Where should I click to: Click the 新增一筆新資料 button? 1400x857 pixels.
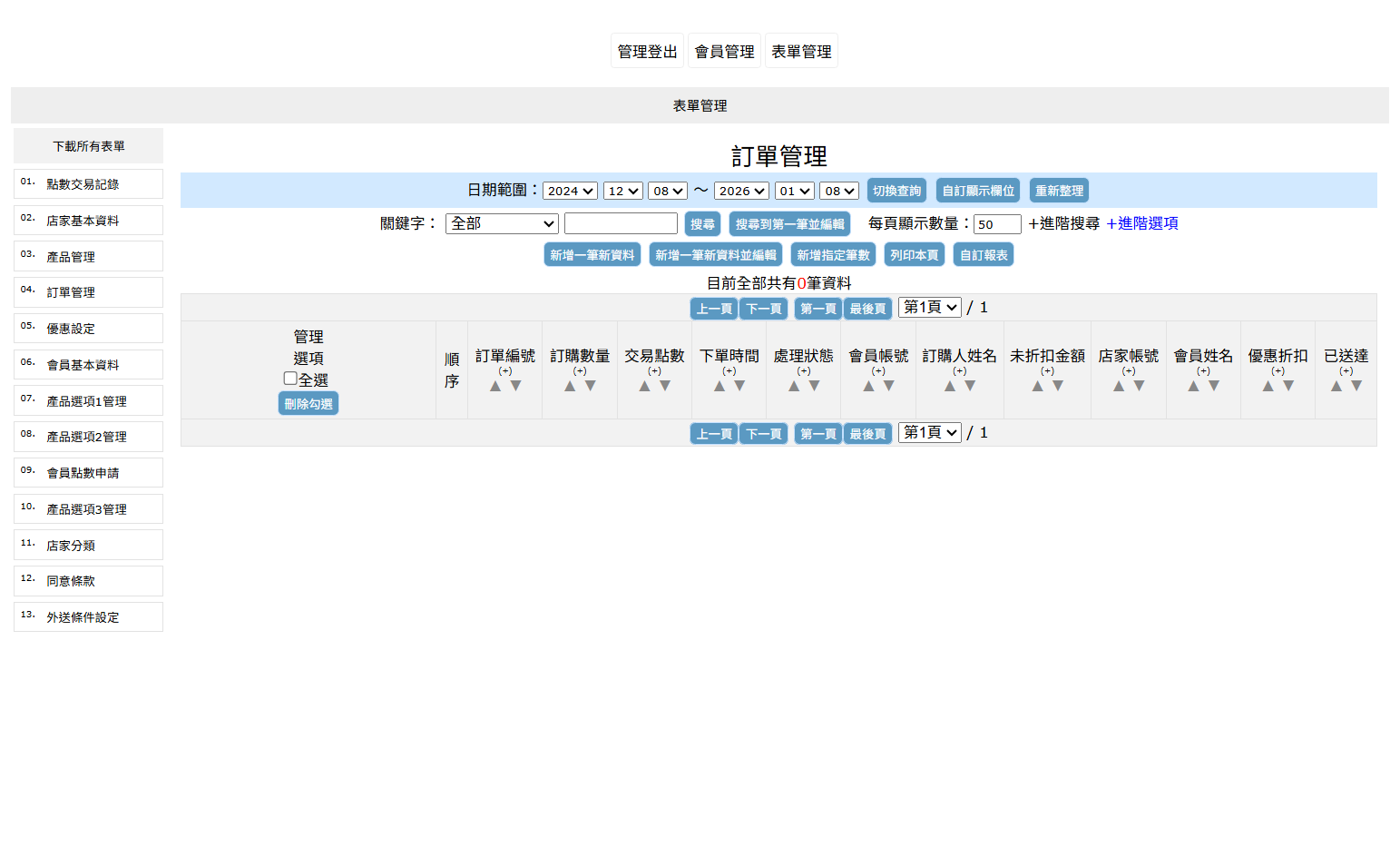pos(592,255)
